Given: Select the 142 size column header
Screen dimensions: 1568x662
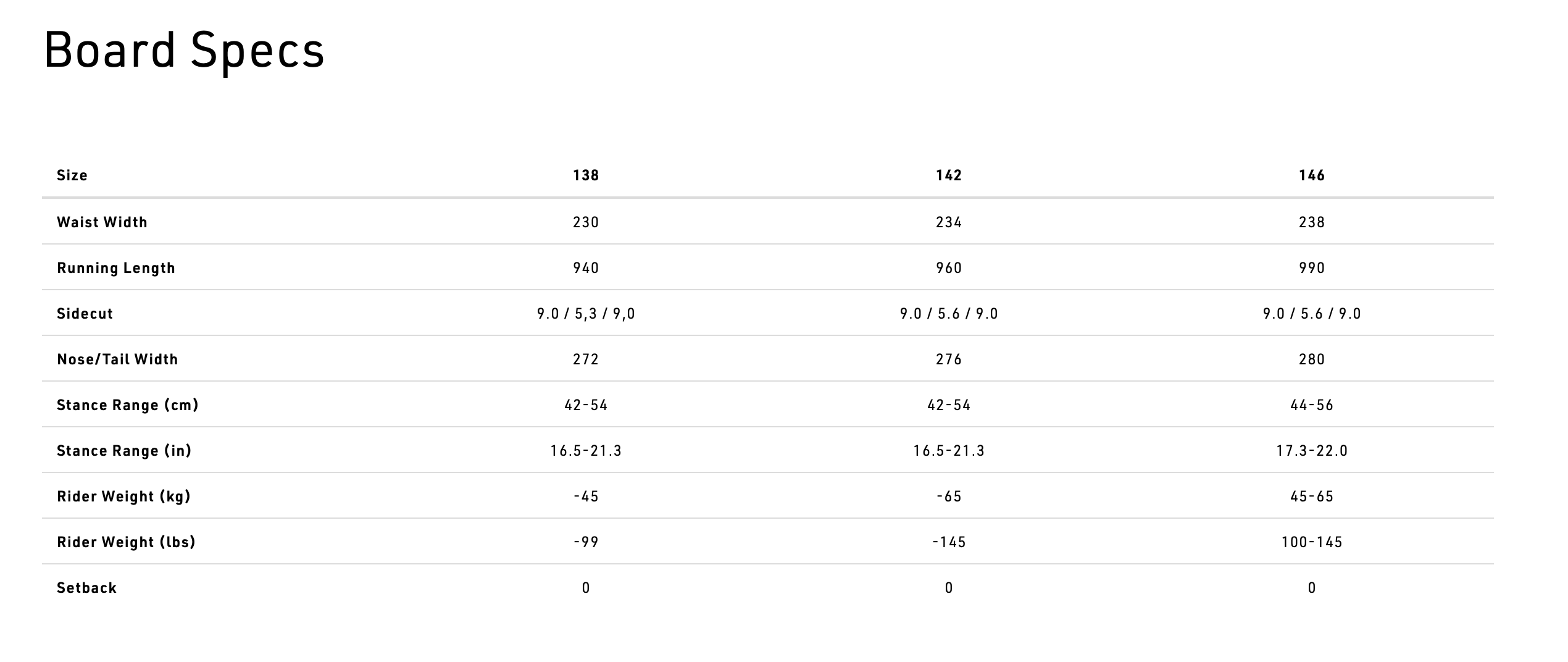Looking at the screenshot, I should pos(949,175).
